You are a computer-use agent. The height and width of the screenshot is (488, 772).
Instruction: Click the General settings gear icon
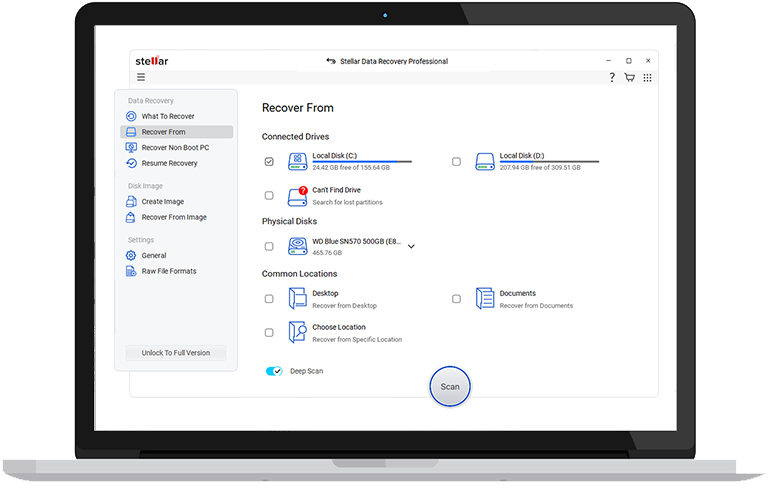pos(131,255)
